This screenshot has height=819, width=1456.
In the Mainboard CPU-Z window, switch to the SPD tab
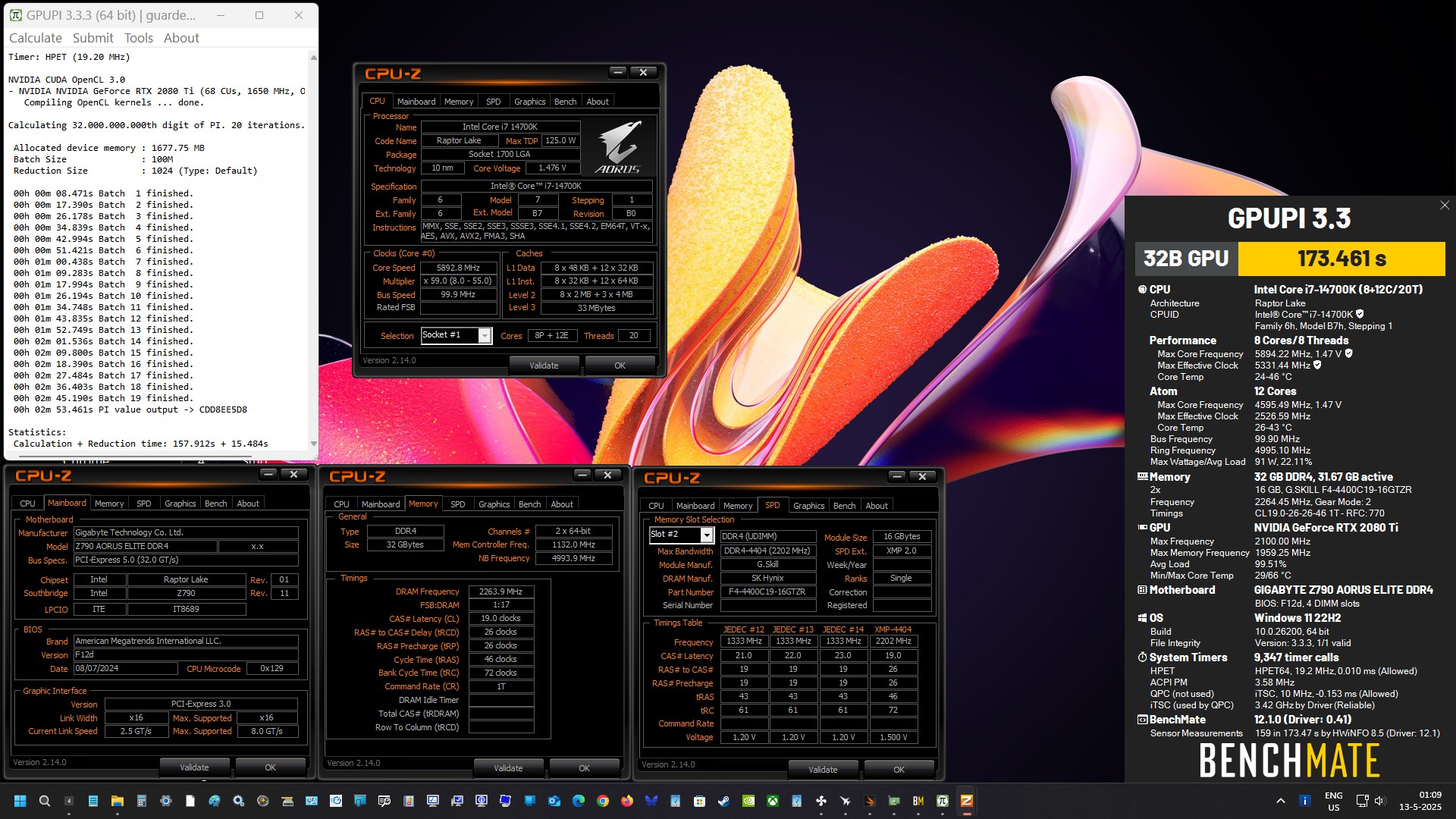coord(144,503)
